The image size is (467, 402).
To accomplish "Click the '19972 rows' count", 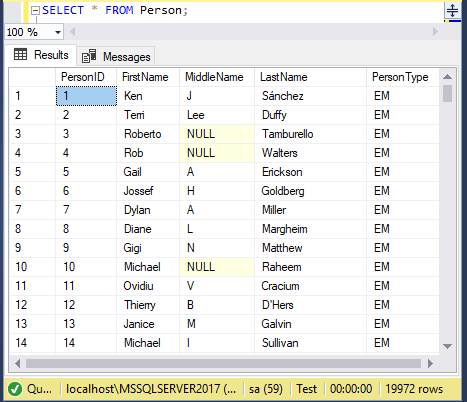I will pos(414,389).
